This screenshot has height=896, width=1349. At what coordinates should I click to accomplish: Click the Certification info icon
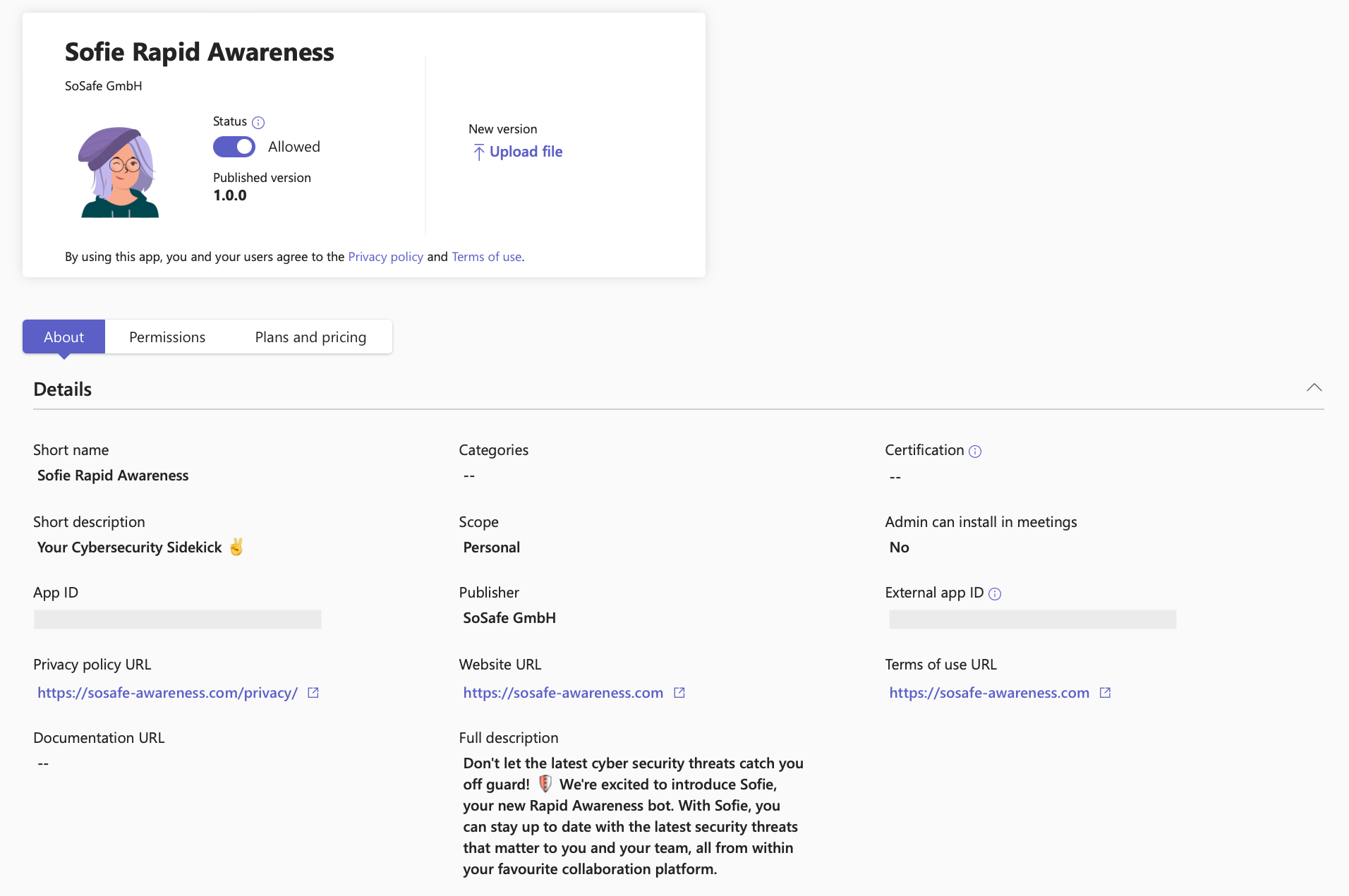tap(975, 452)
